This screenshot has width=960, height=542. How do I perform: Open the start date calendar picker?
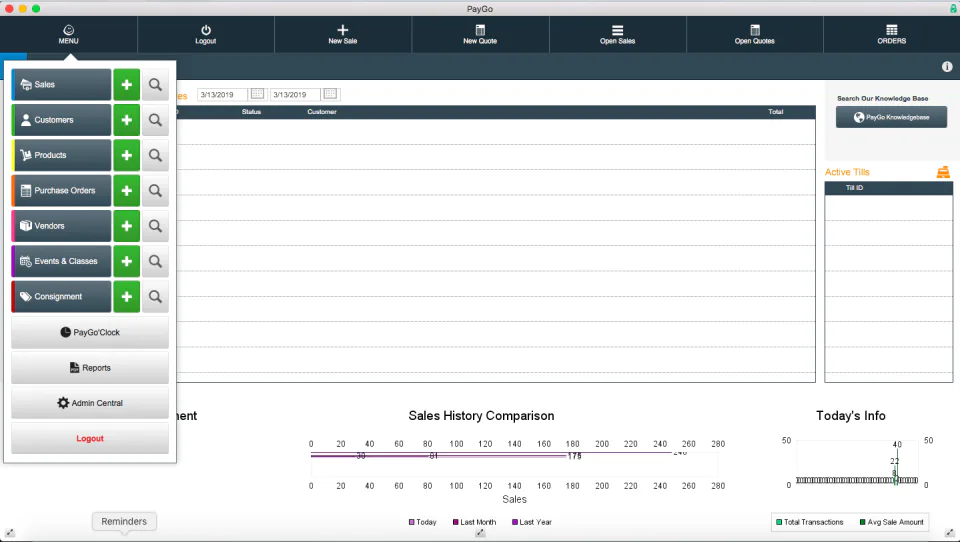(258, 94)
